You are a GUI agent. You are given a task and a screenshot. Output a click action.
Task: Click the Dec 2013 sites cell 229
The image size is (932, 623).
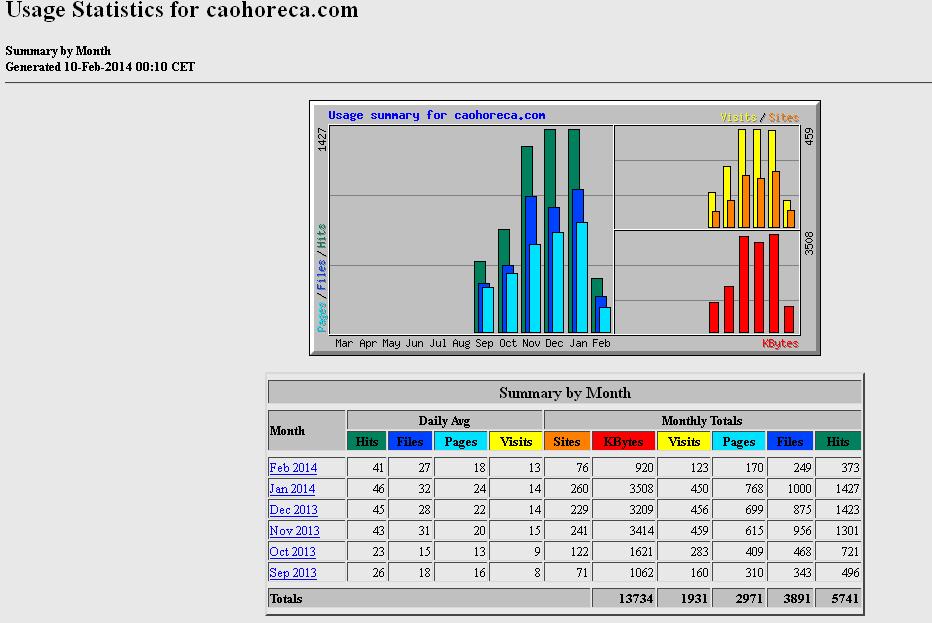[567, 510]
